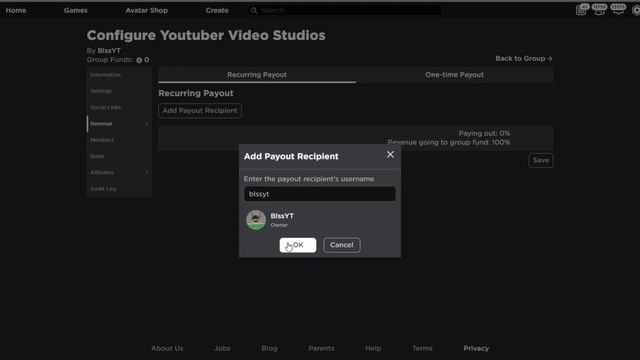Open the Blog footer link
The image size is (640, 360).
coord(269,348)
